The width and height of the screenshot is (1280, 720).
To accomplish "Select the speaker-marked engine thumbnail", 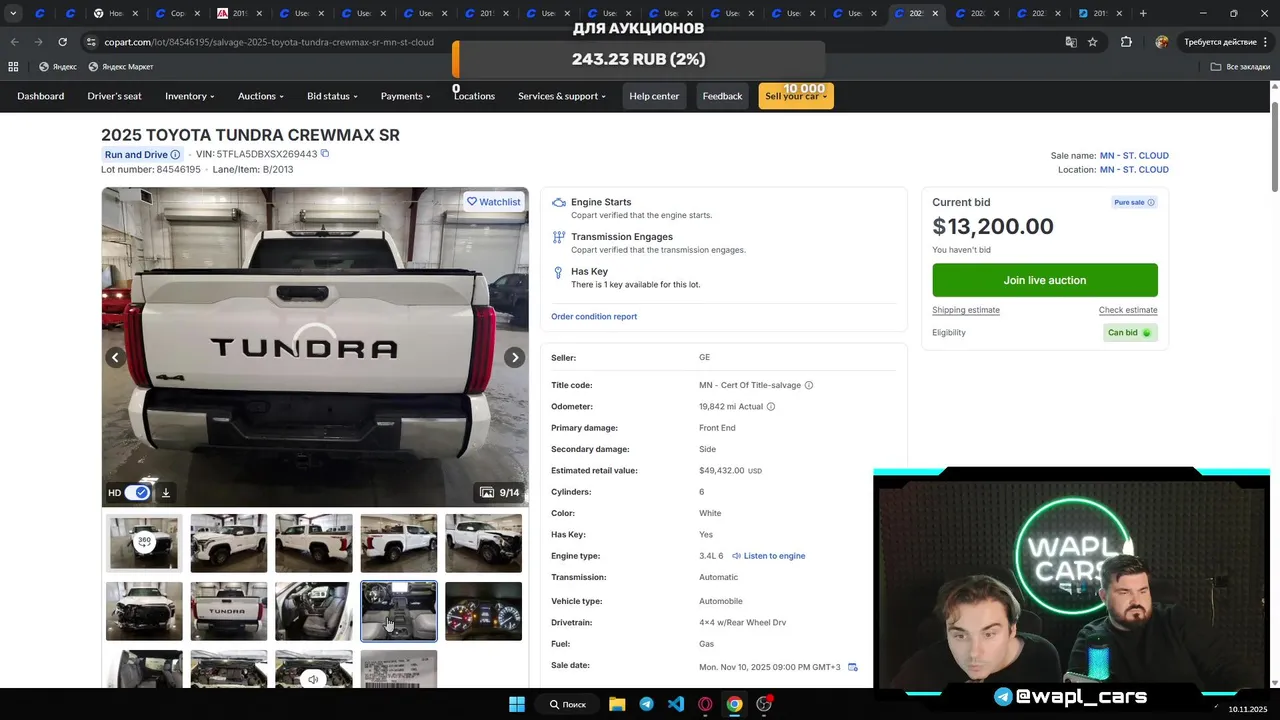I will click(x=314, y=669).
